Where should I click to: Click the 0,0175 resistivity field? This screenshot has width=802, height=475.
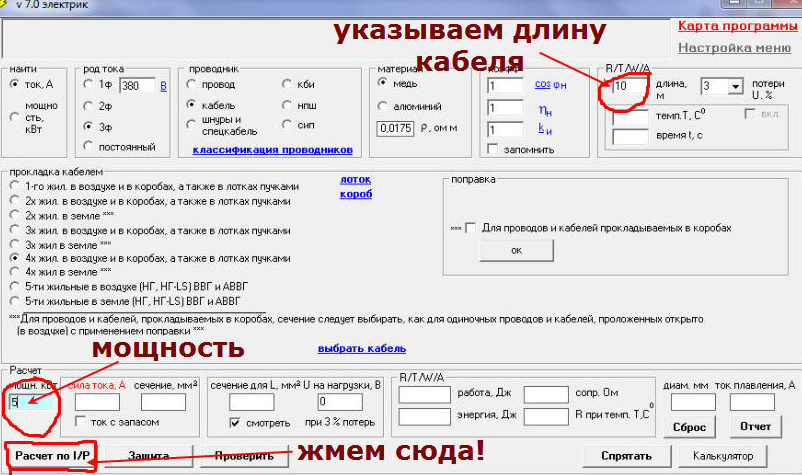395,128
